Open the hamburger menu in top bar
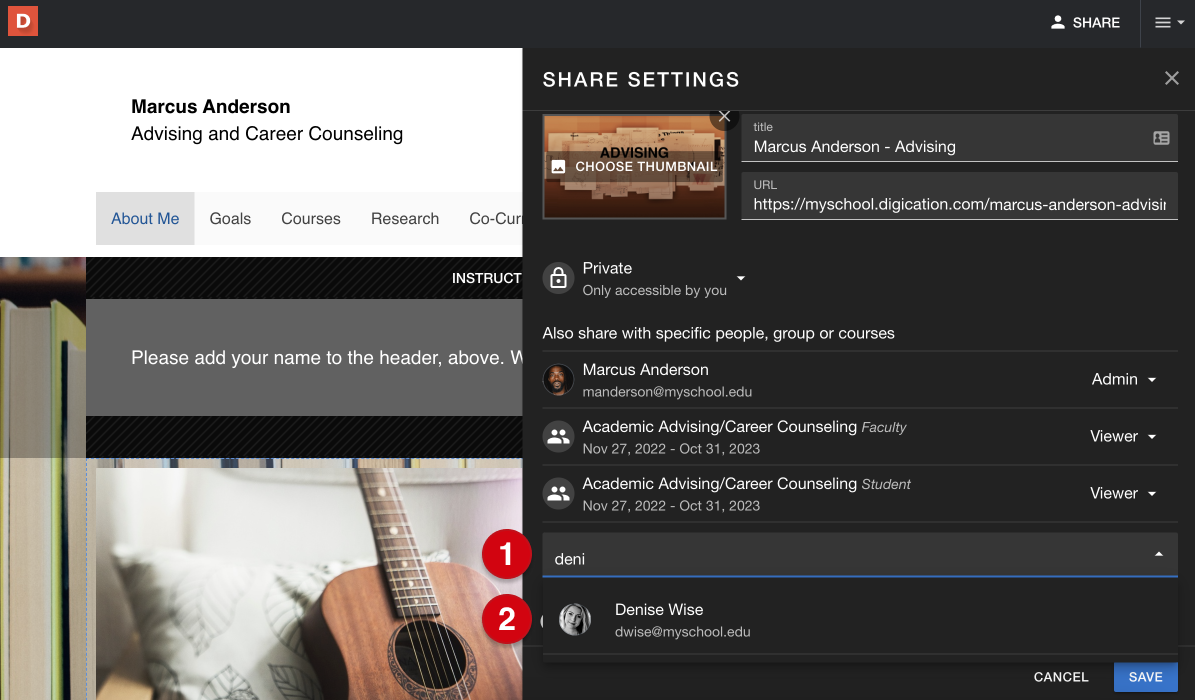 point(1168,23)
